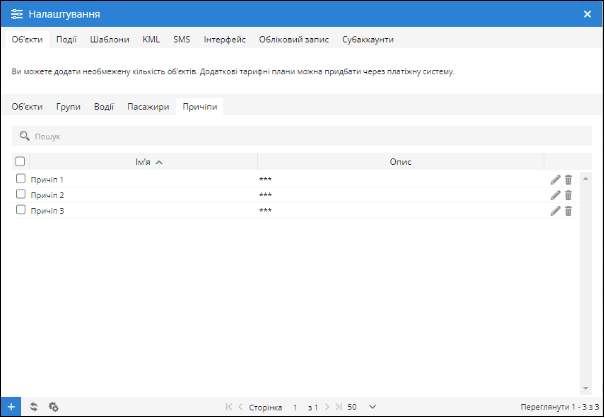The width and height of the screenshot is (605, 418).
Task: Select the row named Причіп 2
Action: (x=296, y=195)
